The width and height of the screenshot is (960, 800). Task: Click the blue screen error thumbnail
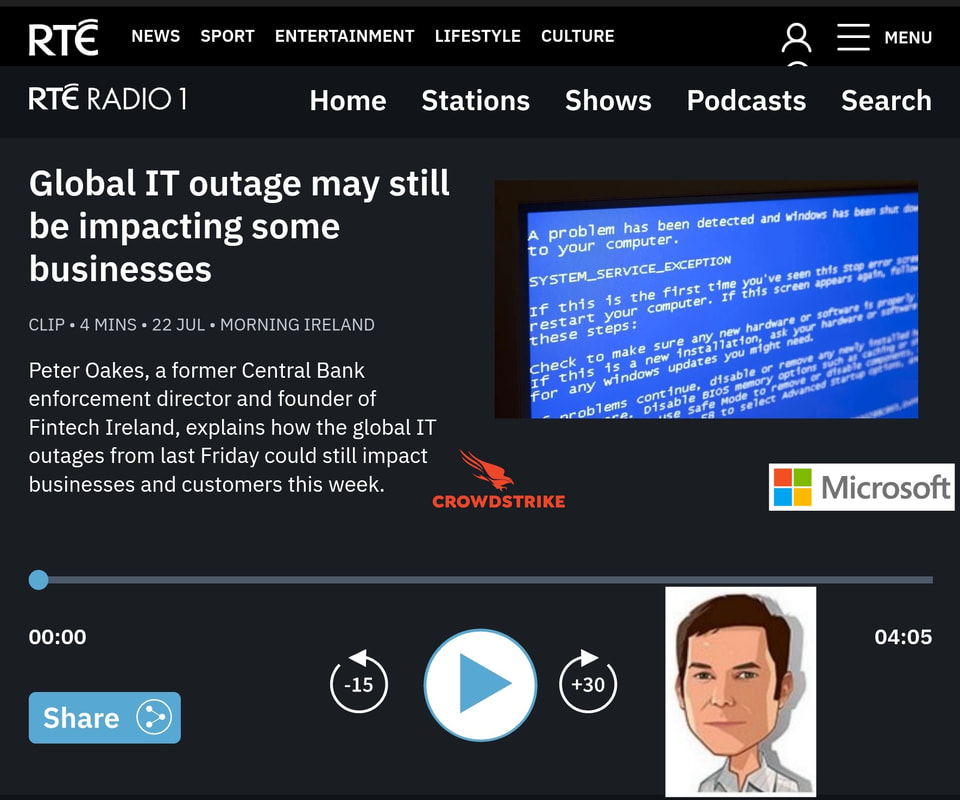click(707, 299)
